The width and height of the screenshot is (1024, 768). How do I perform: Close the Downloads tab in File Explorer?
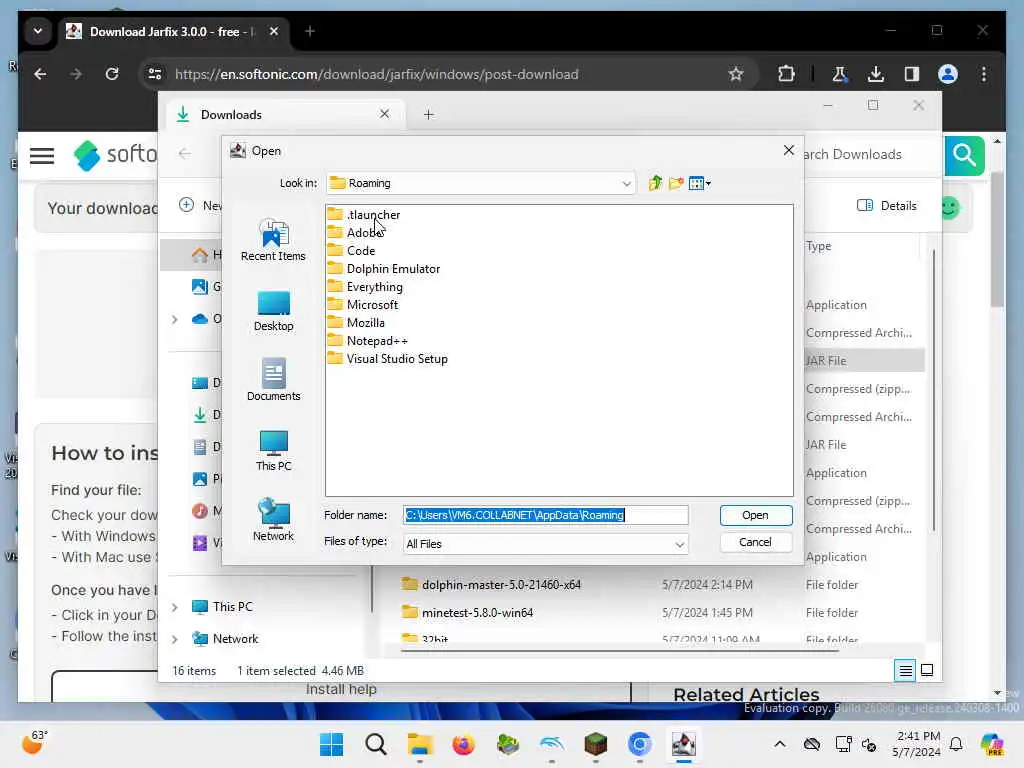click(x=385, y=114)
